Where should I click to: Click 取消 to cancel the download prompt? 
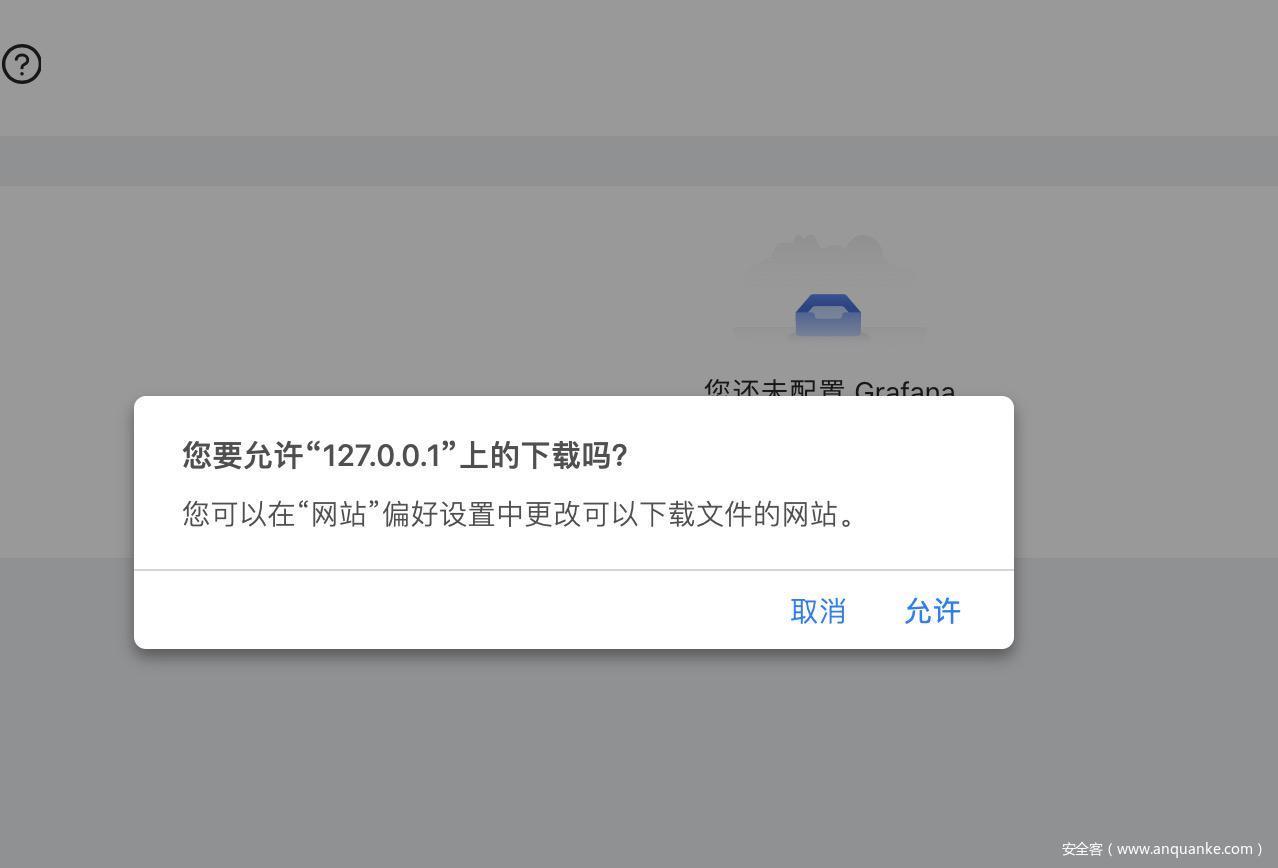pyautogui.click(x=818, y=610)
